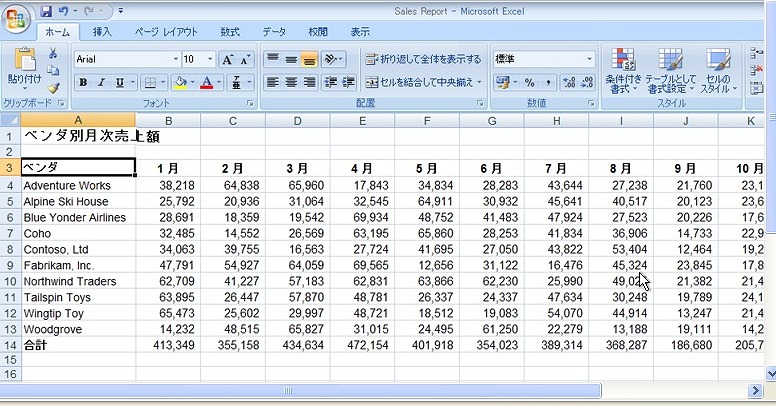Expand merge and center options arrow
The height and width of the screenshot is (406, 776).
point(480,82)
